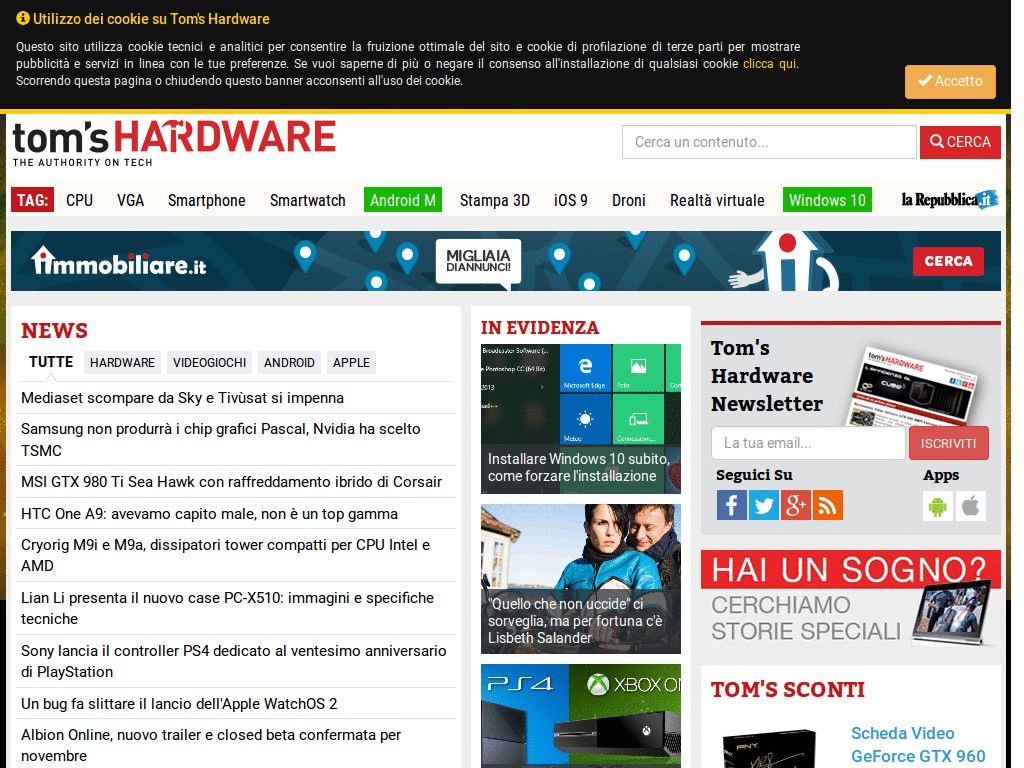Open the Smartphone tag

[x=206, y=200]
